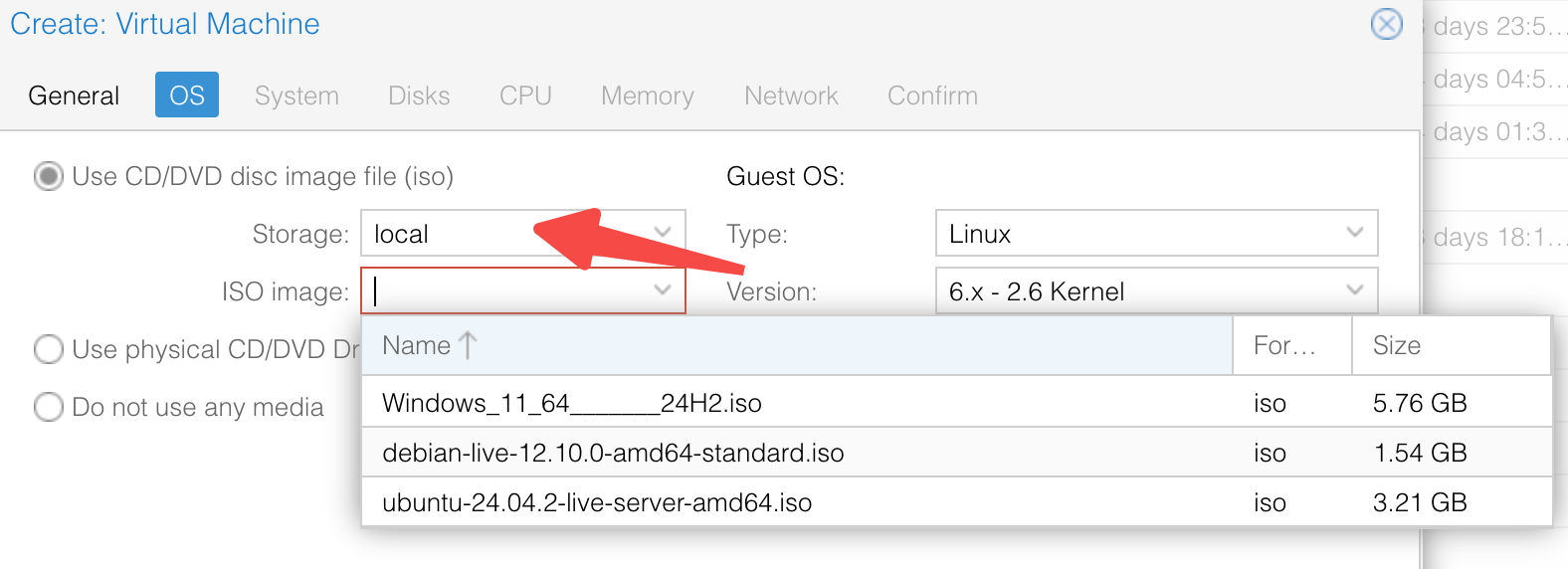The height and width of the screenshot is (569, 1568).
Task: Go to the System tab
Action: click(x=296, y=95)
